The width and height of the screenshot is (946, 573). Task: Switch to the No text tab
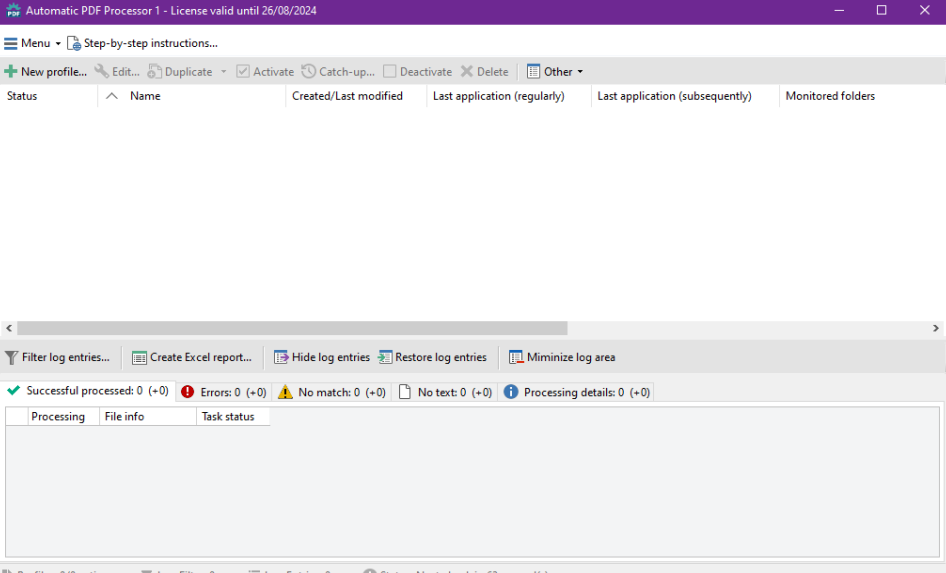coord(445,392)
